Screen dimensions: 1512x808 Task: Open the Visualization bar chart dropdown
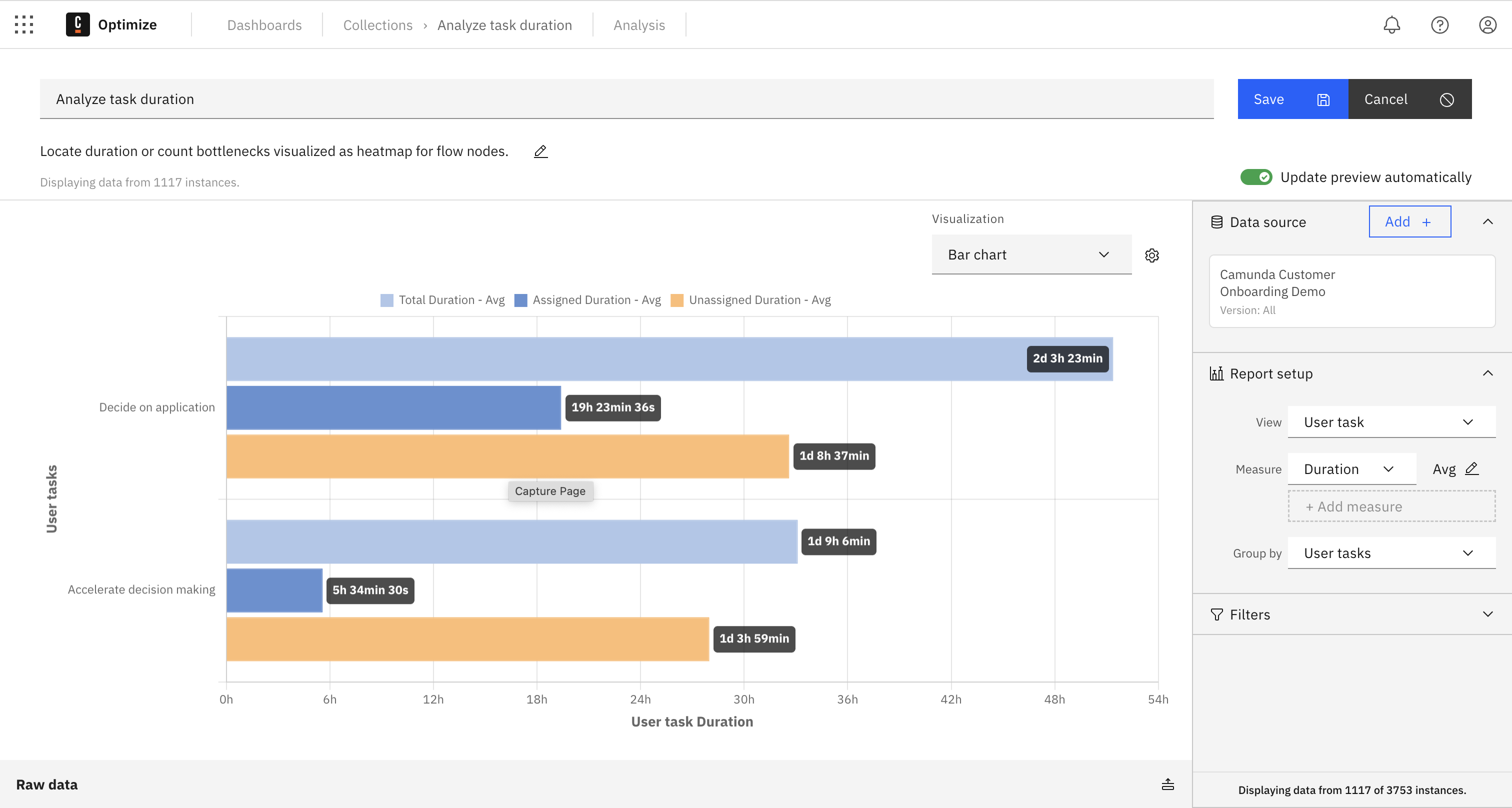[x=1030, y=253]
